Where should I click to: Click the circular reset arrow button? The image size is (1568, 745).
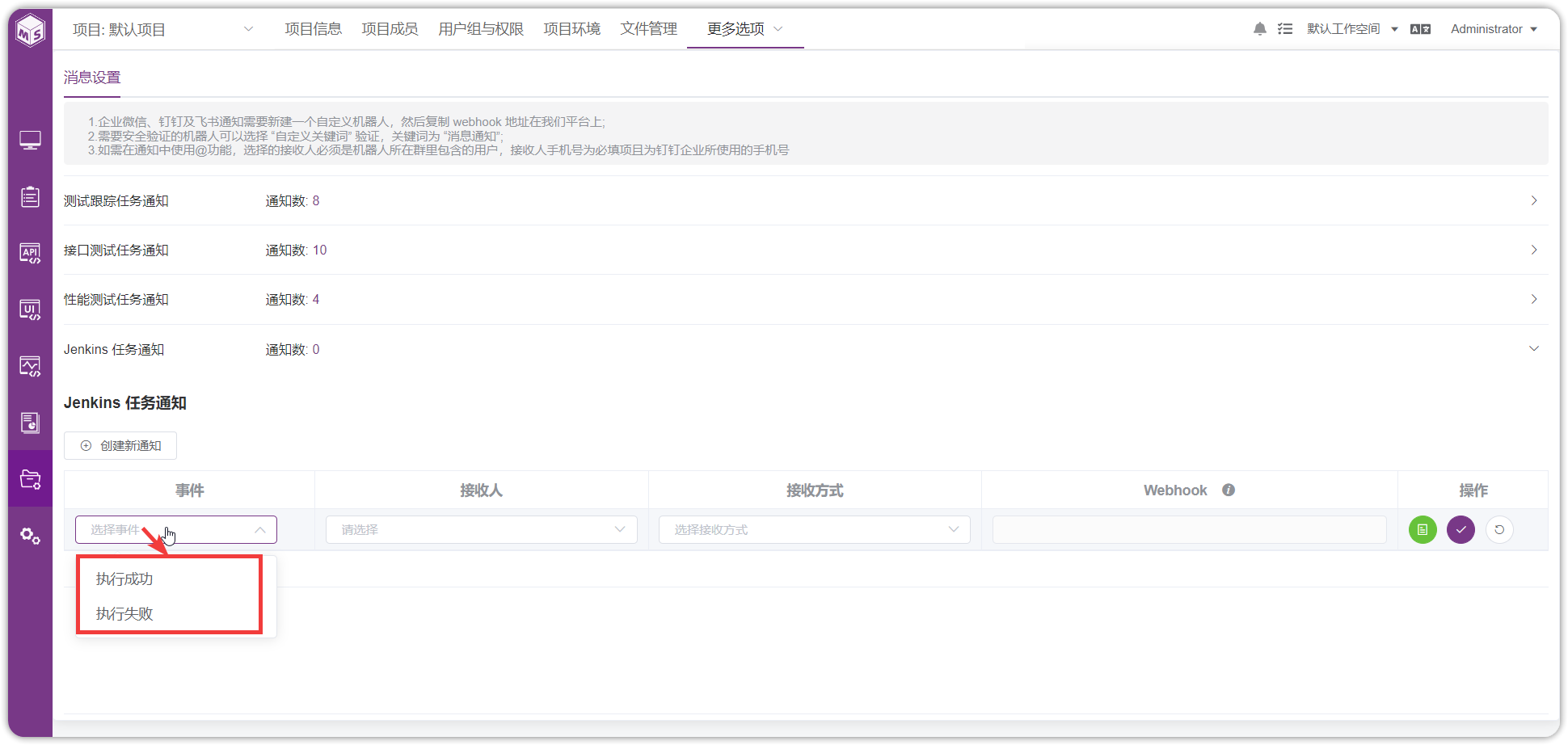click(x=1499, y=530)
